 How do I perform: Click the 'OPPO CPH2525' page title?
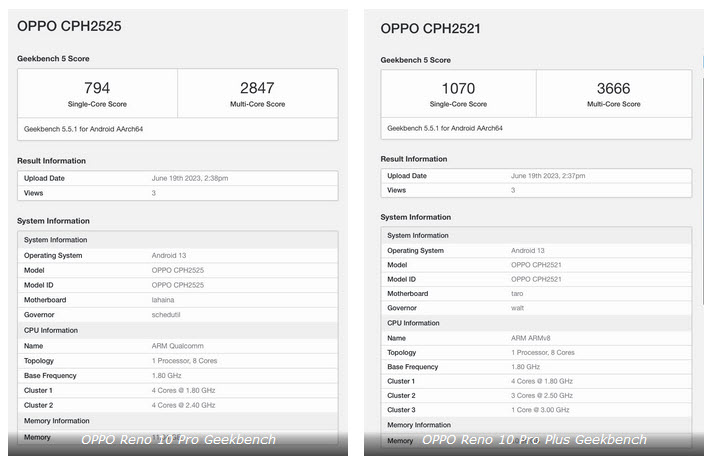tap(69, 26)
